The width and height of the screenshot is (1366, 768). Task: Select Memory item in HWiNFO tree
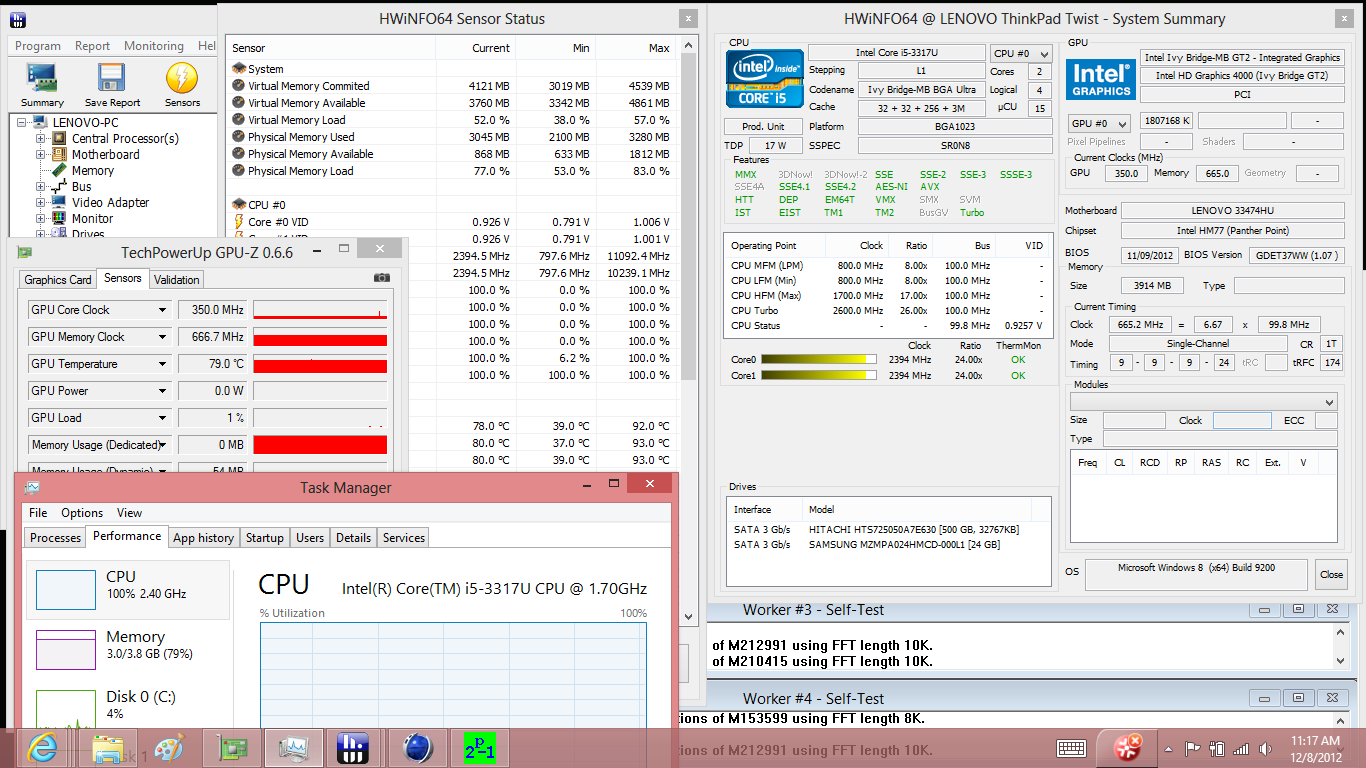pyautogui.click(x=92, y=170)
